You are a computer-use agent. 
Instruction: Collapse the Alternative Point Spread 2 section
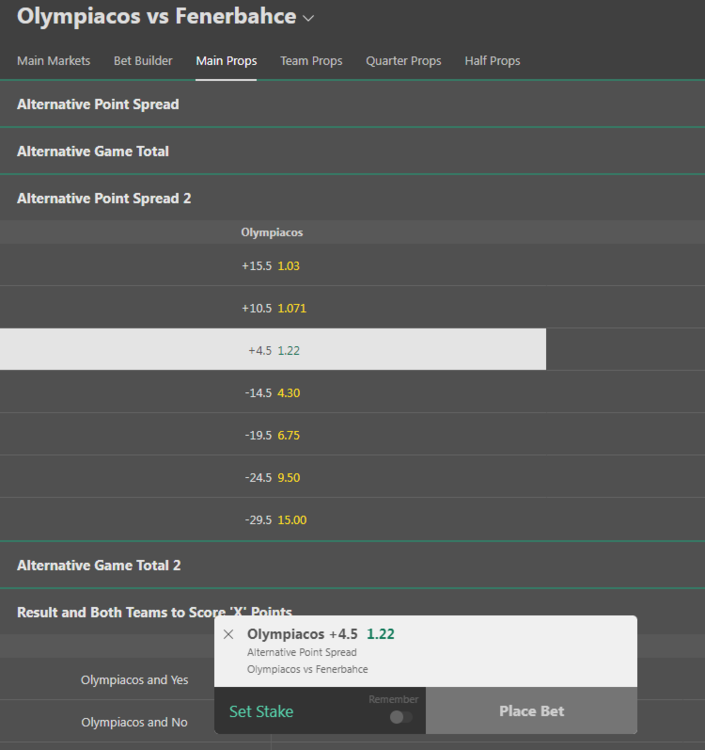pyautogui.click(x=352, y=198)
